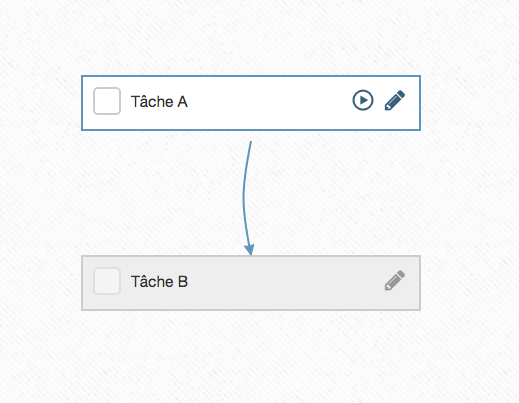Image resolution: width=519 pixels, height=403 pixels.
Task: Open editor with blue pencil icon
Action: click(x=395, y=100)
